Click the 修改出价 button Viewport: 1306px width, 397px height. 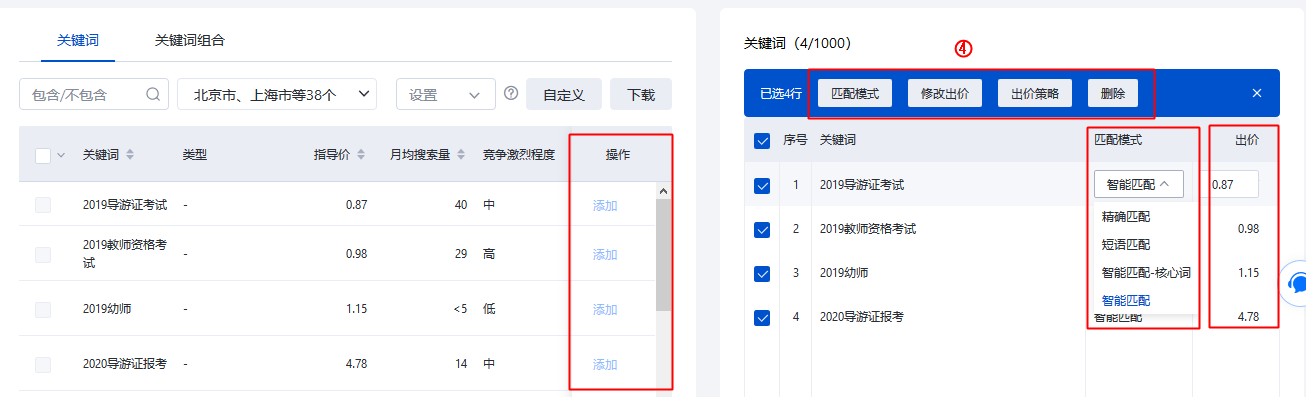[x=945, y=93]
